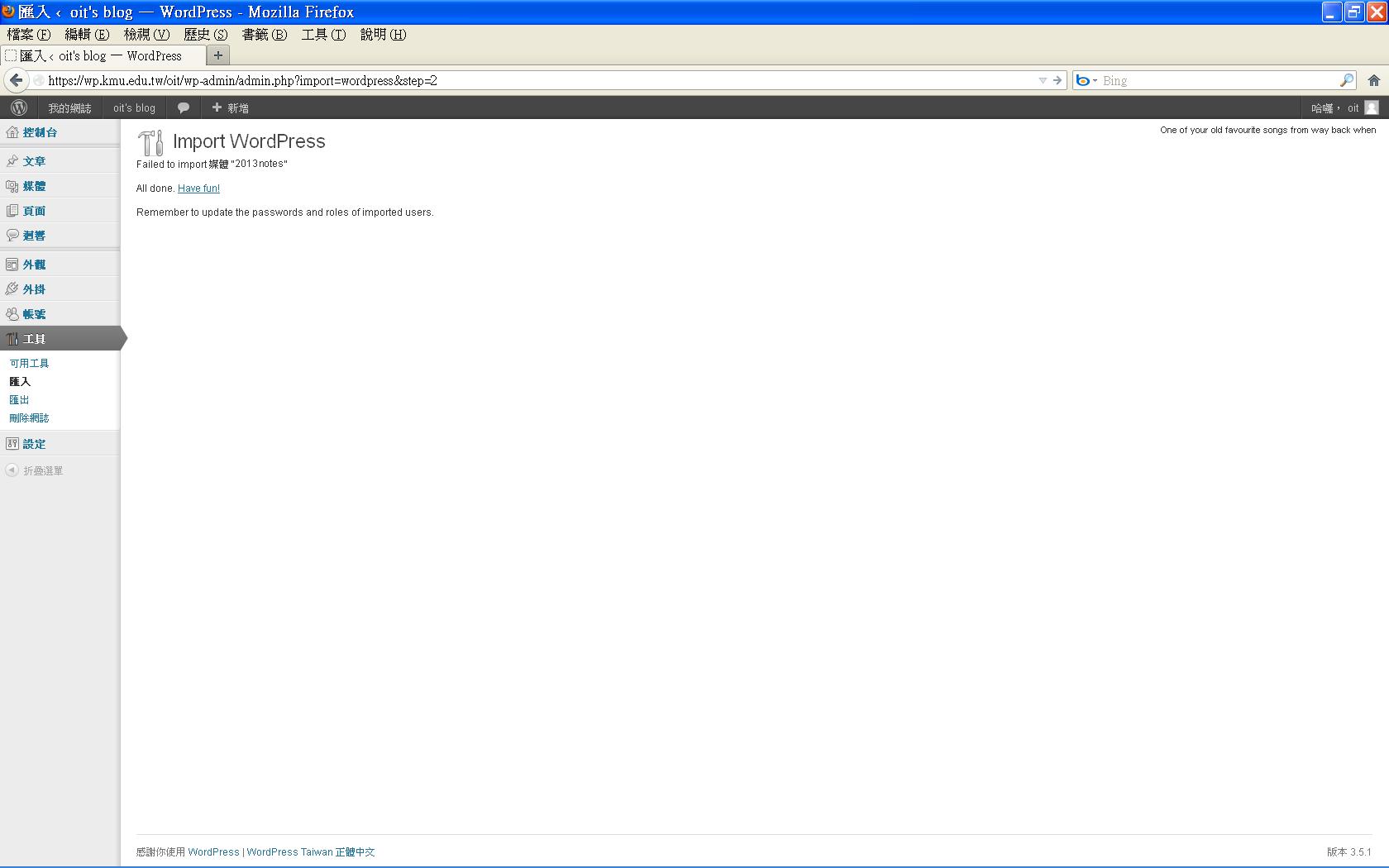This screenshot has height=868, width=1389.
Task: Click the Have fun! link
Action: [198, 188]
